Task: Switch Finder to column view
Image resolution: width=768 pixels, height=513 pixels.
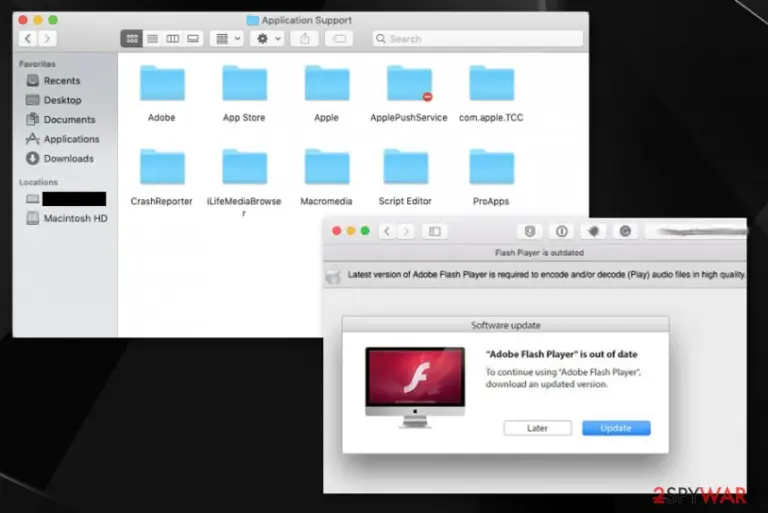Action: pyautogui.click(x=172, y=39)
